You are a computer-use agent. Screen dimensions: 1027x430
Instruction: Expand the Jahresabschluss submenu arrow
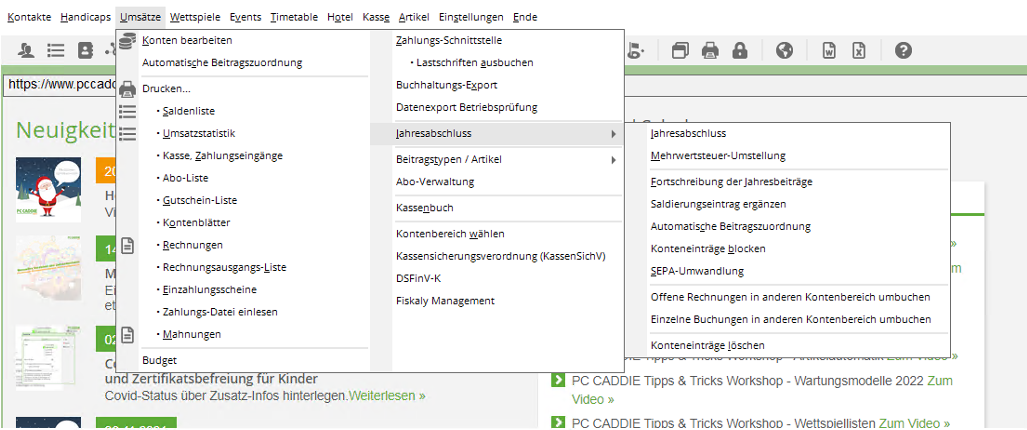click(613, 133)
